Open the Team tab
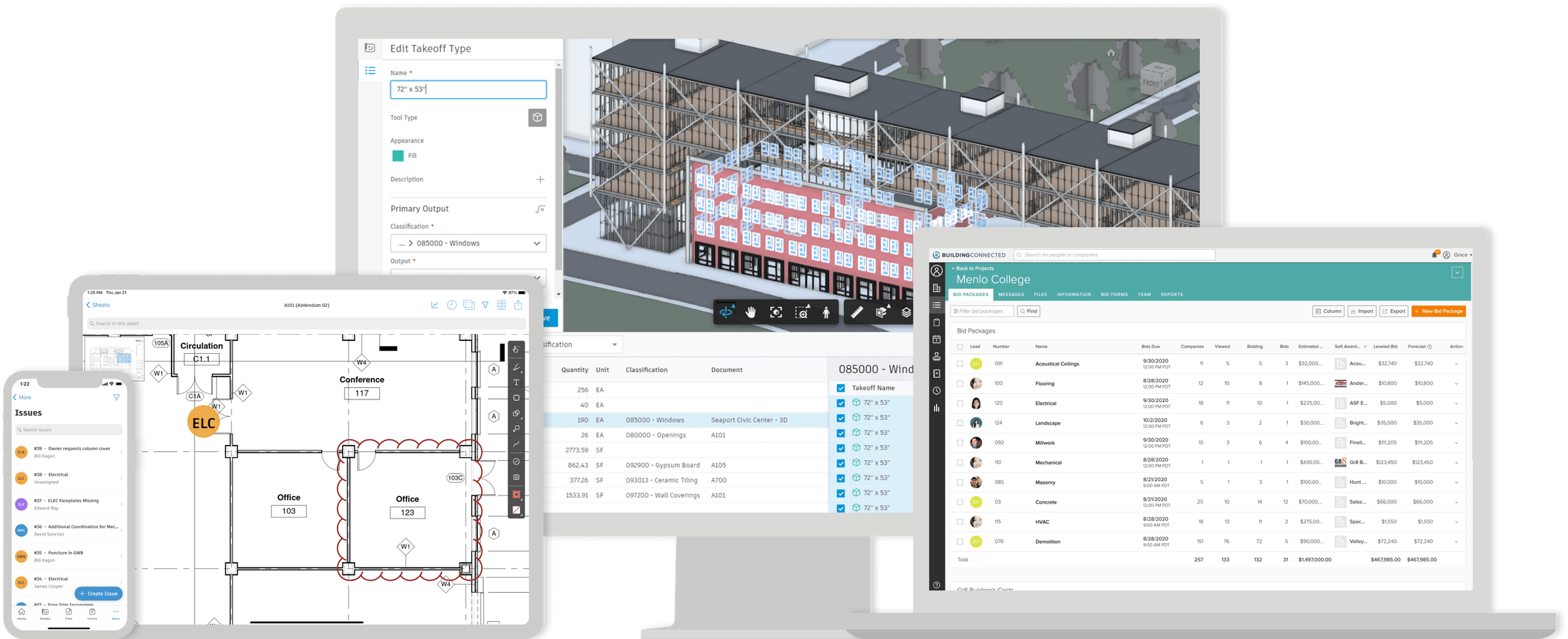 (x=1144, y=295)
